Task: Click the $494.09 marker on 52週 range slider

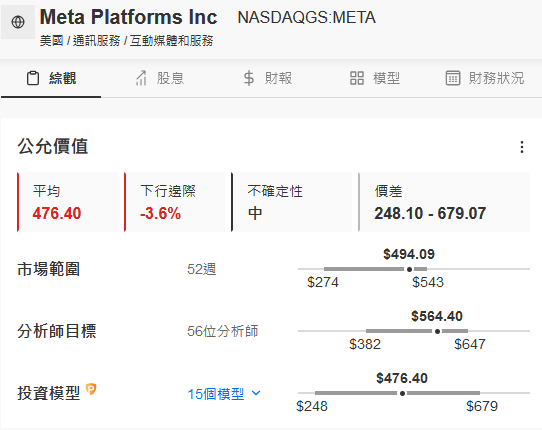Action: click(409, 269)
